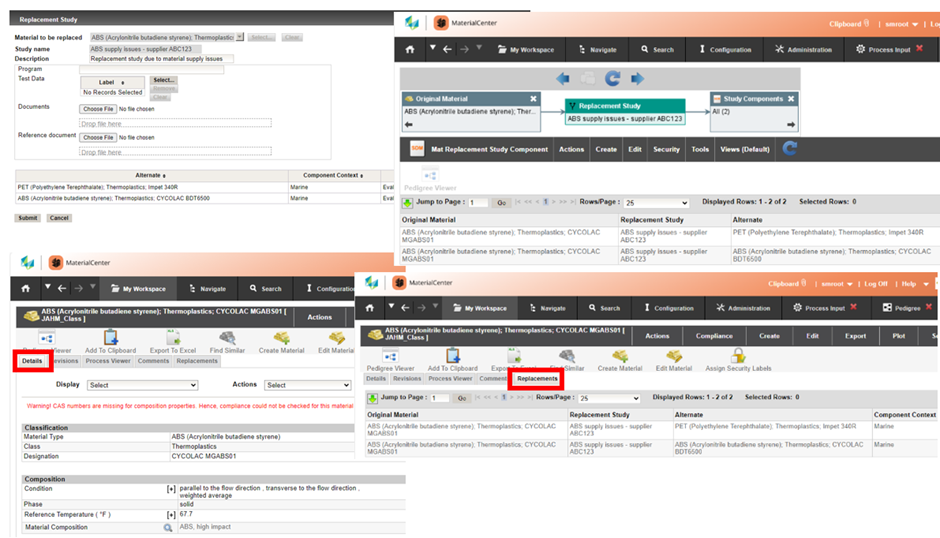Open Pedigree Viewer in Replacements window
Viewport: 940px width, 538px height.
tap(390, 360)
